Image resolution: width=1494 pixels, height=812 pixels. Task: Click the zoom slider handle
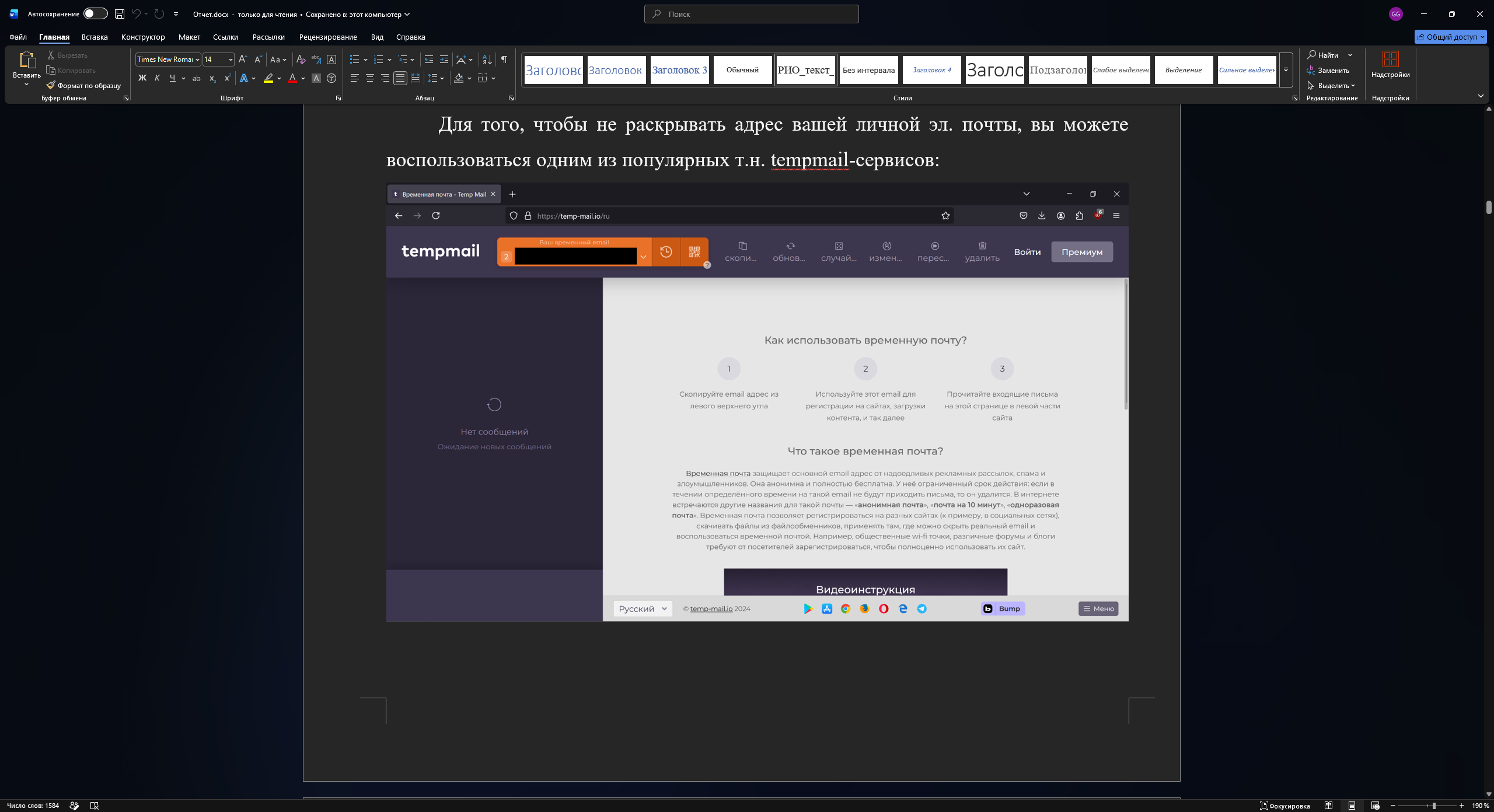click(1434, 806)
